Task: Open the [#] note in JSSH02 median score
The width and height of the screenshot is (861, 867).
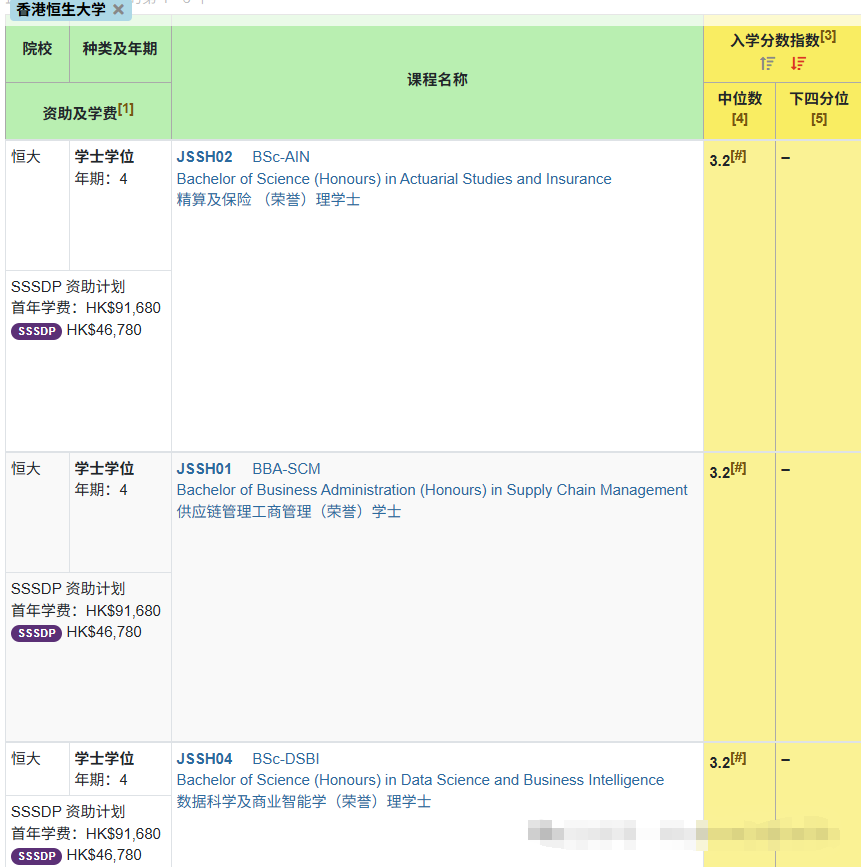Action: tap(738, 156)
